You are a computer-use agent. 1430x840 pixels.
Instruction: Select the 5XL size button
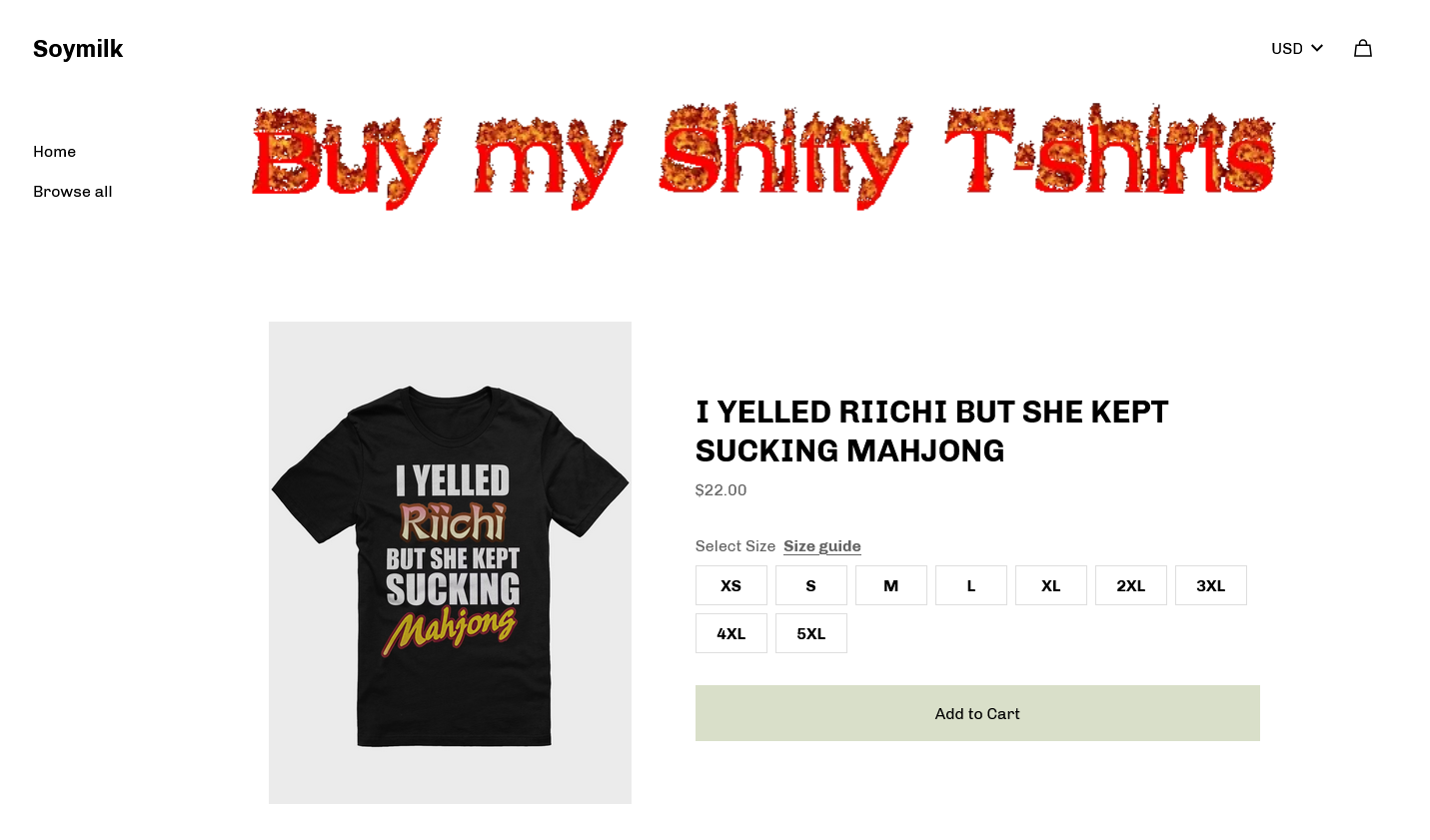(x=811, y=633)
